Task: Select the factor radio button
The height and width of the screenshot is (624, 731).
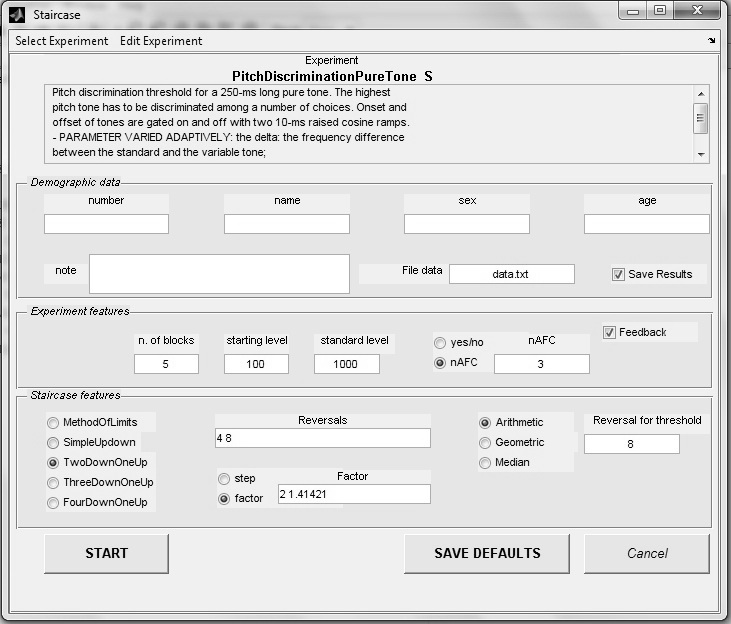Action: coord(224,499)
